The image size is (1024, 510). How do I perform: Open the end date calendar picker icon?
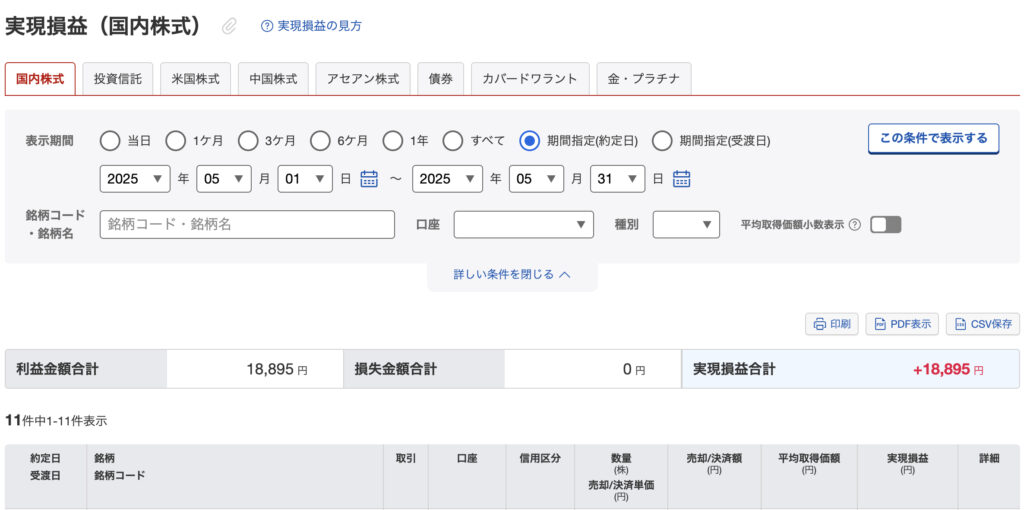[x=682, y=178]
